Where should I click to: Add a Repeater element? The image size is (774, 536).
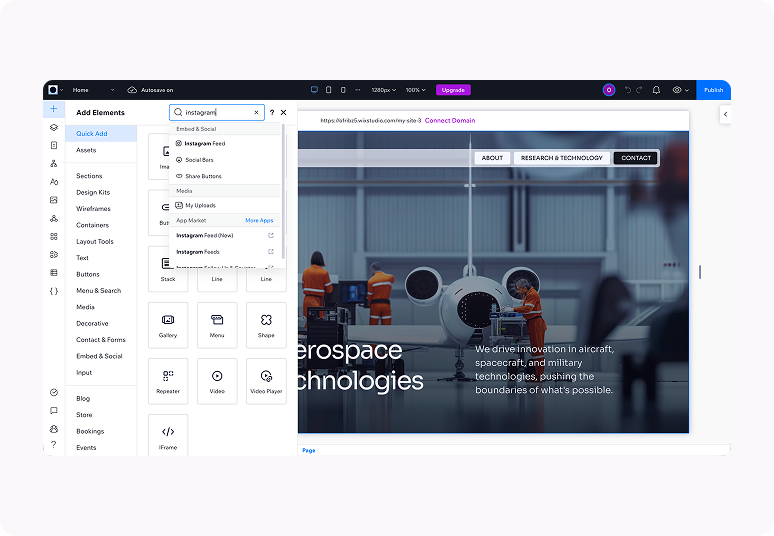(x=168, y=381)
